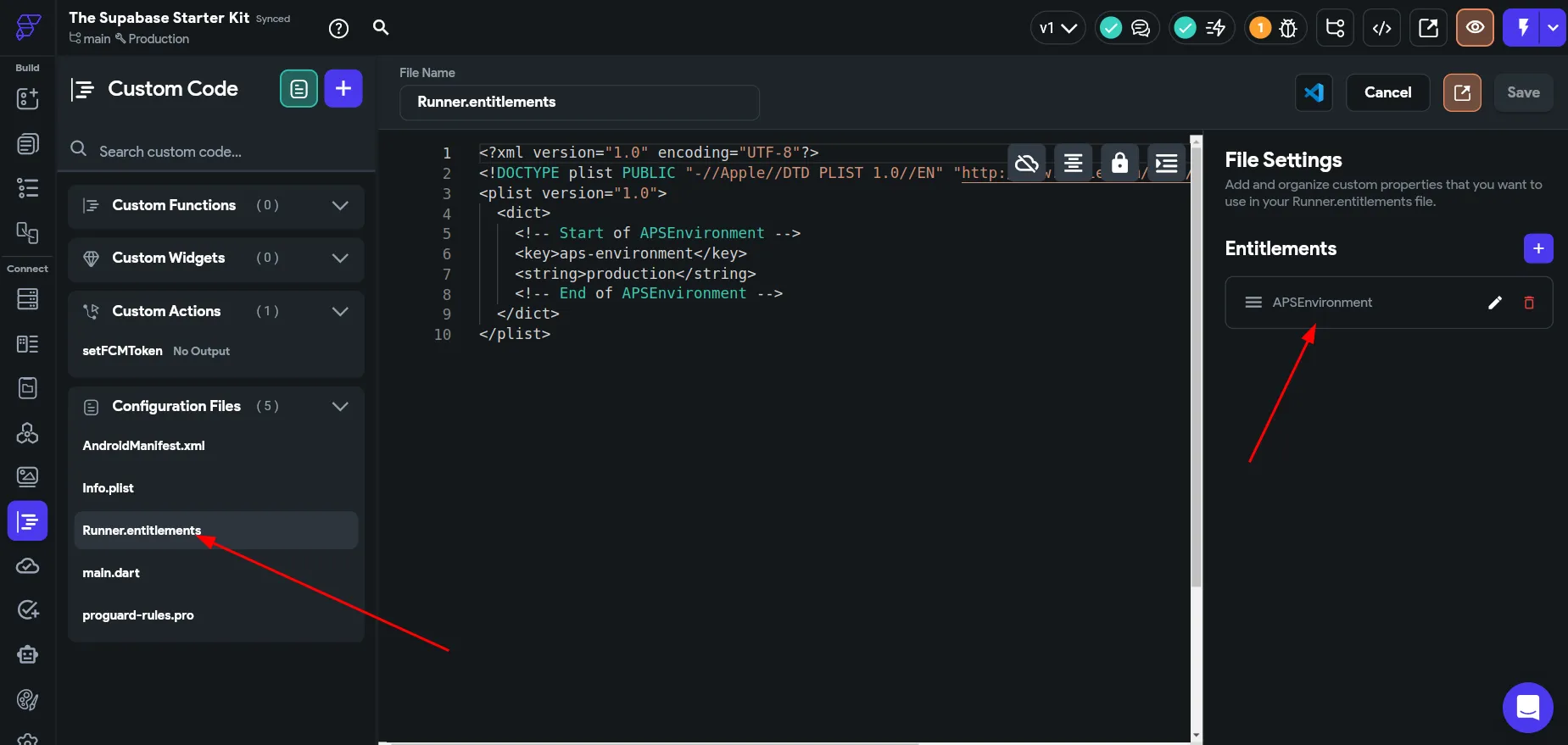Open the branching icon in the top bar
Viewport: 1568px width, 745px height.
[1335, 28]
